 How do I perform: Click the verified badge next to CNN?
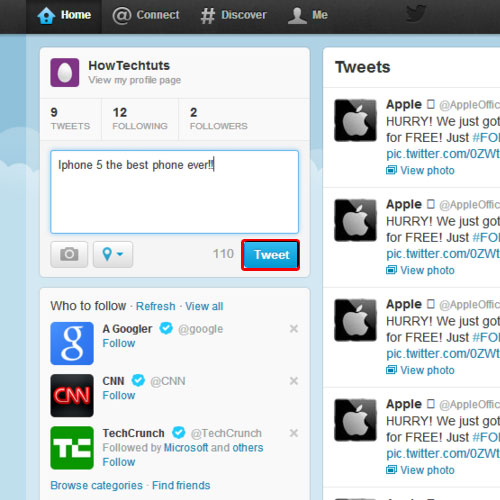[138, 380]
